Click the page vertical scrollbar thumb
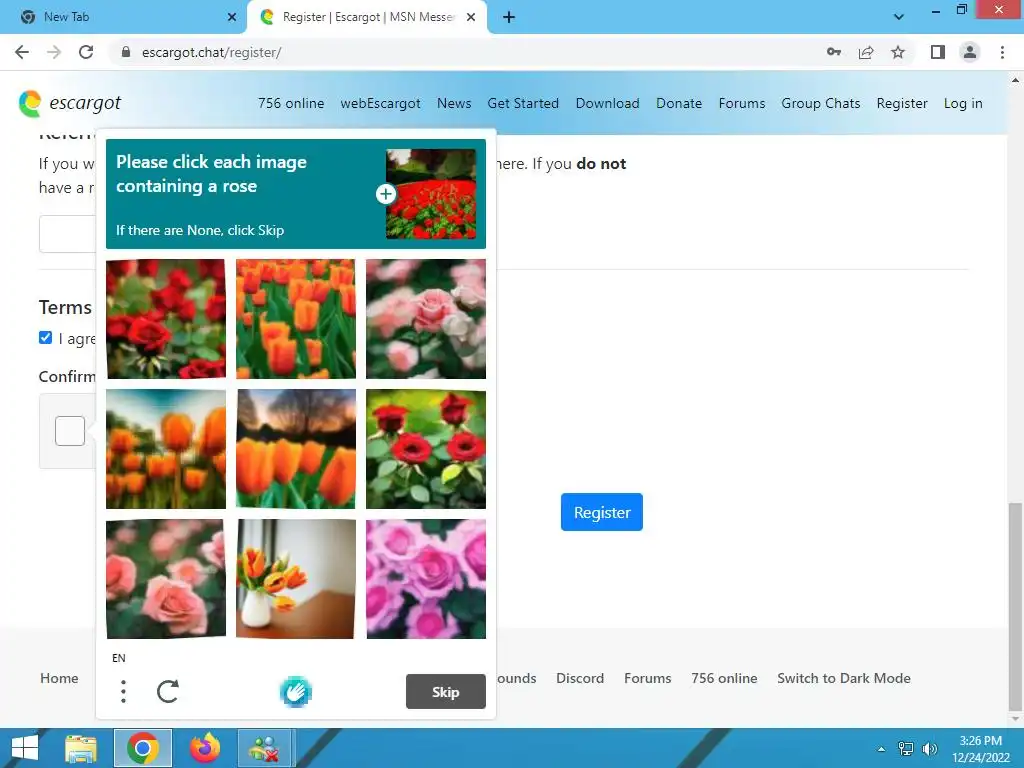The image size is (1024, 768). pos(1015,605)
